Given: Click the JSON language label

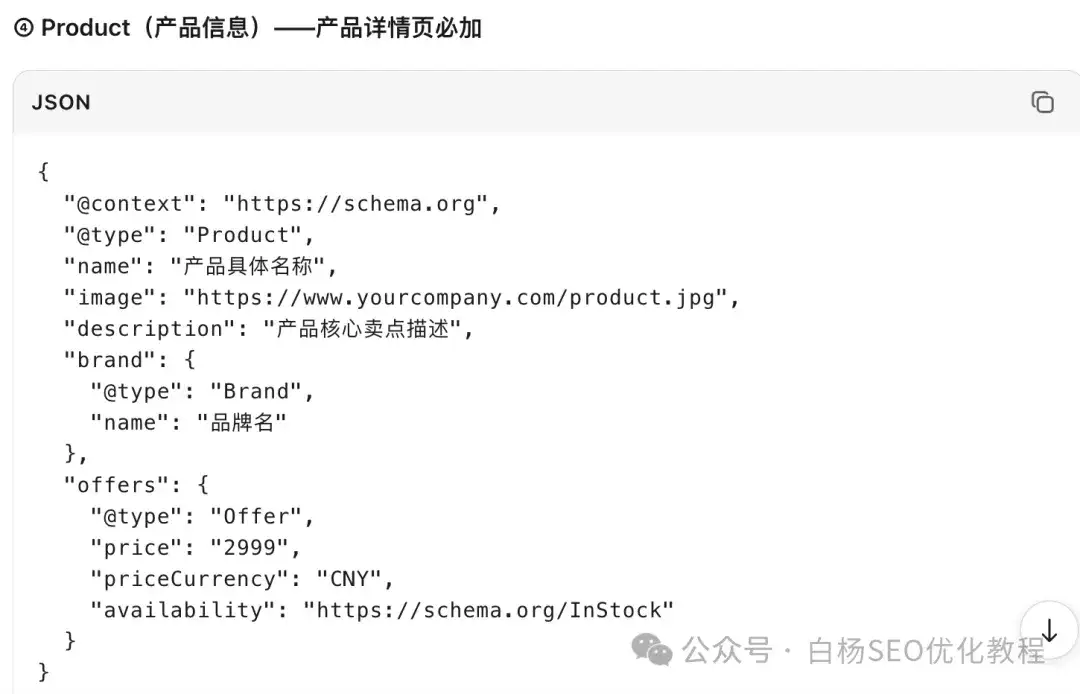Looking at the screenshot, I should point(61,102).
